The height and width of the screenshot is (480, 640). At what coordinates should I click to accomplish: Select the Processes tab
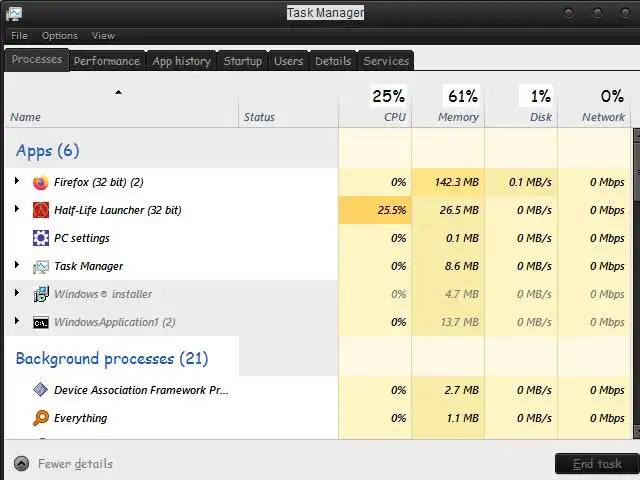pyautogui.click(x=37, y=60)
